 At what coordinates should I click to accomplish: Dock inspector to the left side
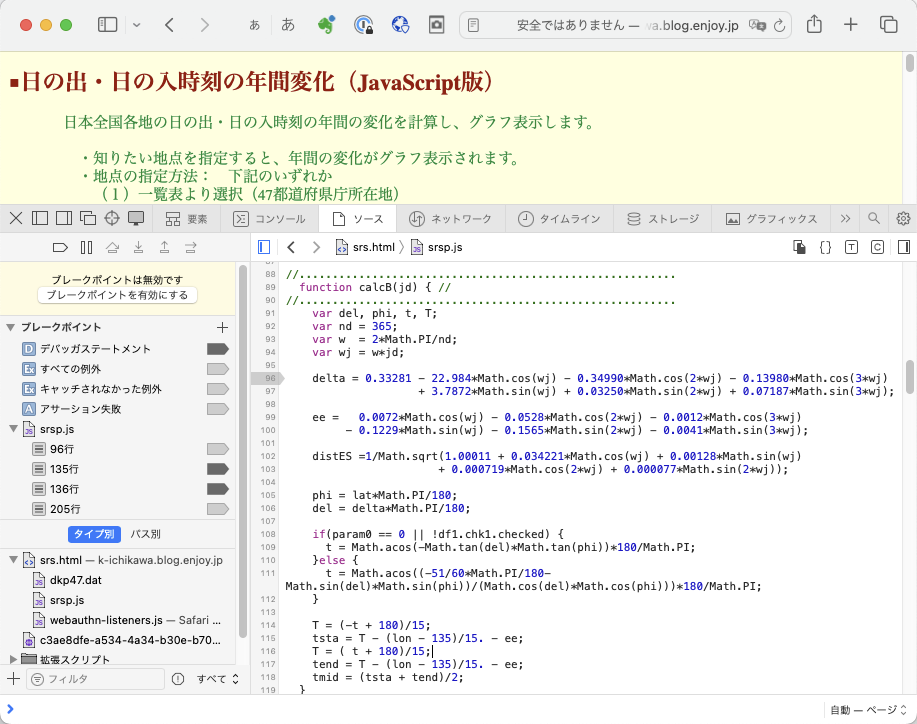pos(40,218)
